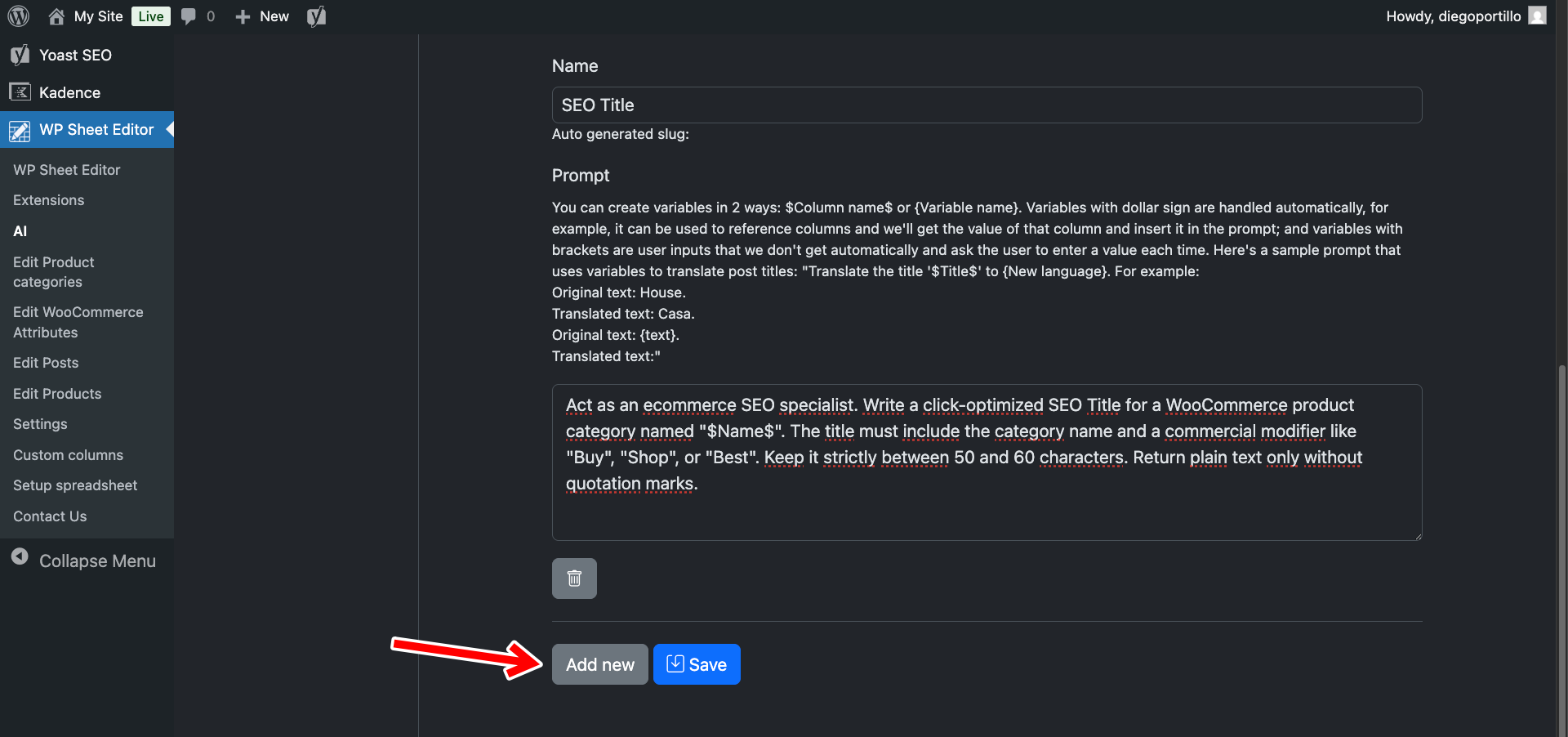
Task: Open the comments bubble icon
Action: point(189,16)
